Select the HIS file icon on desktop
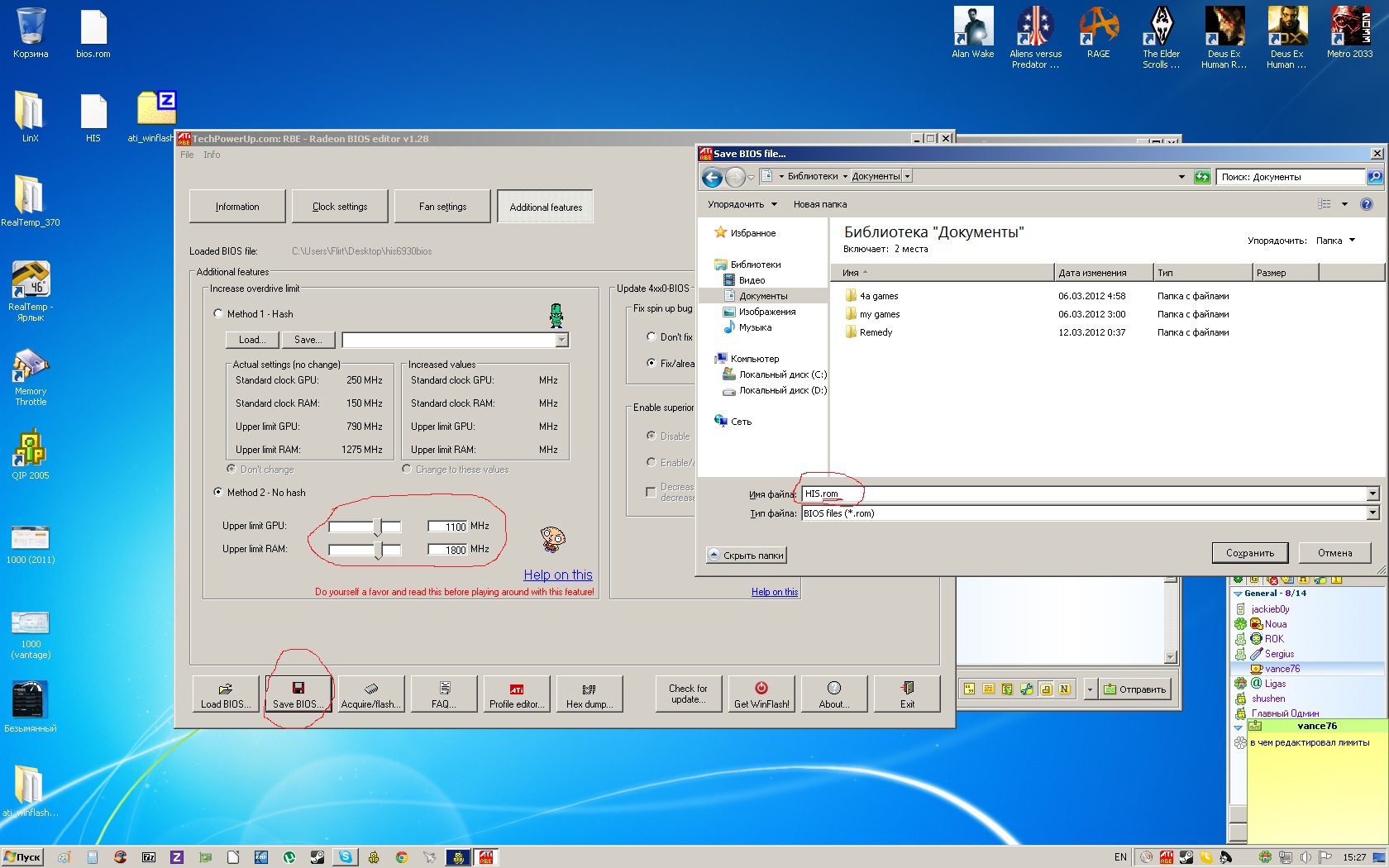 click(93, 117)
